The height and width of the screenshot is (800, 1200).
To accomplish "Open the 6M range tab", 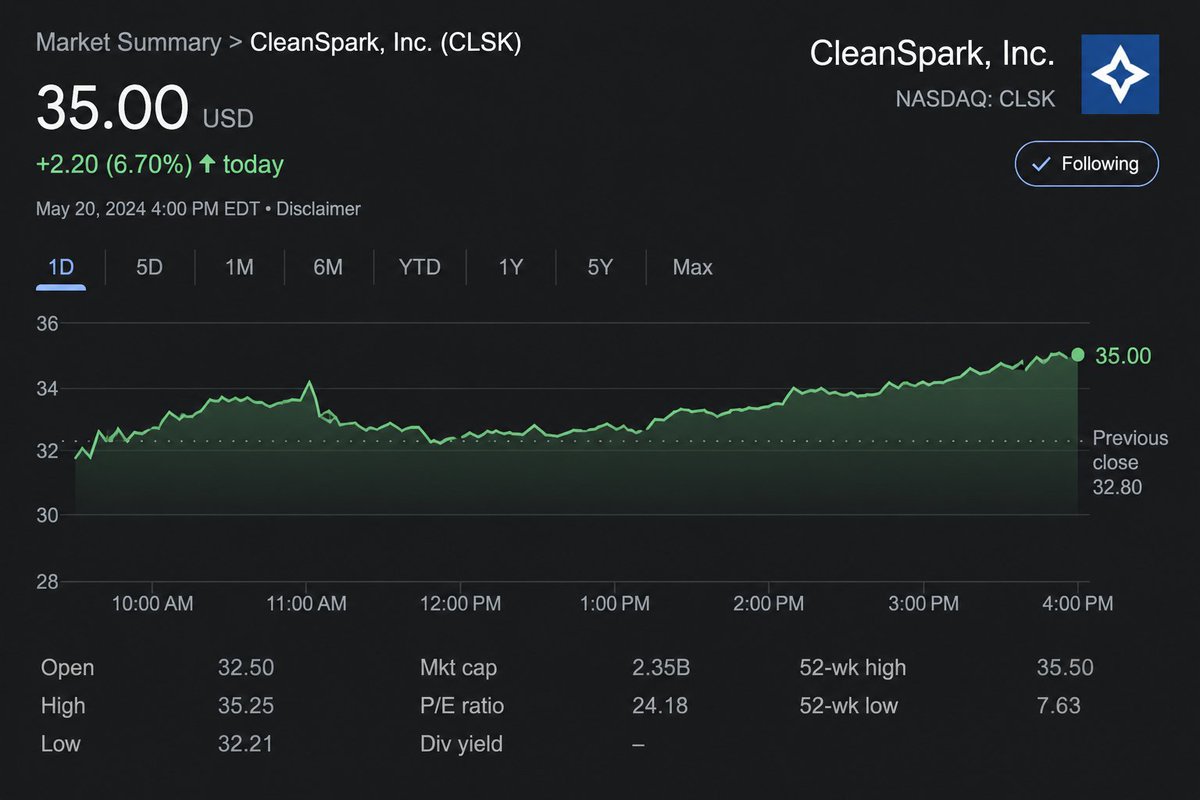I will tap(328, 268).
